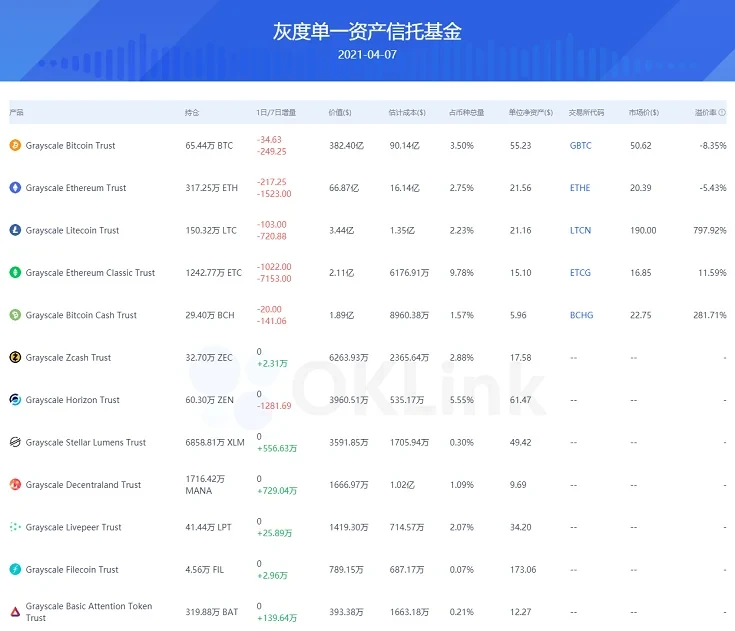Image resolution: width=735 pixels, height=631 pixels.
Task: Click the Horizen coin icon
Action: [x=15, y=400]
